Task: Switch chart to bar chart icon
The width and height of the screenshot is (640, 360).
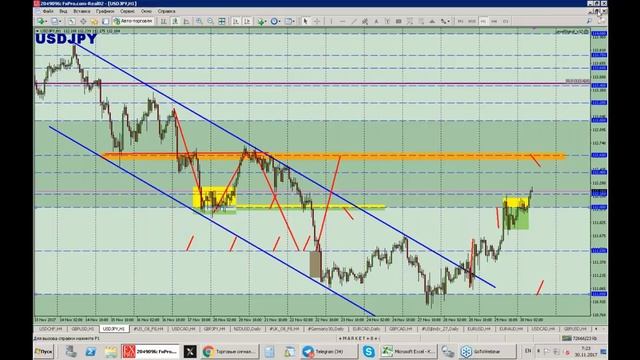Action: pyautogui.click(x=163, y=21)
